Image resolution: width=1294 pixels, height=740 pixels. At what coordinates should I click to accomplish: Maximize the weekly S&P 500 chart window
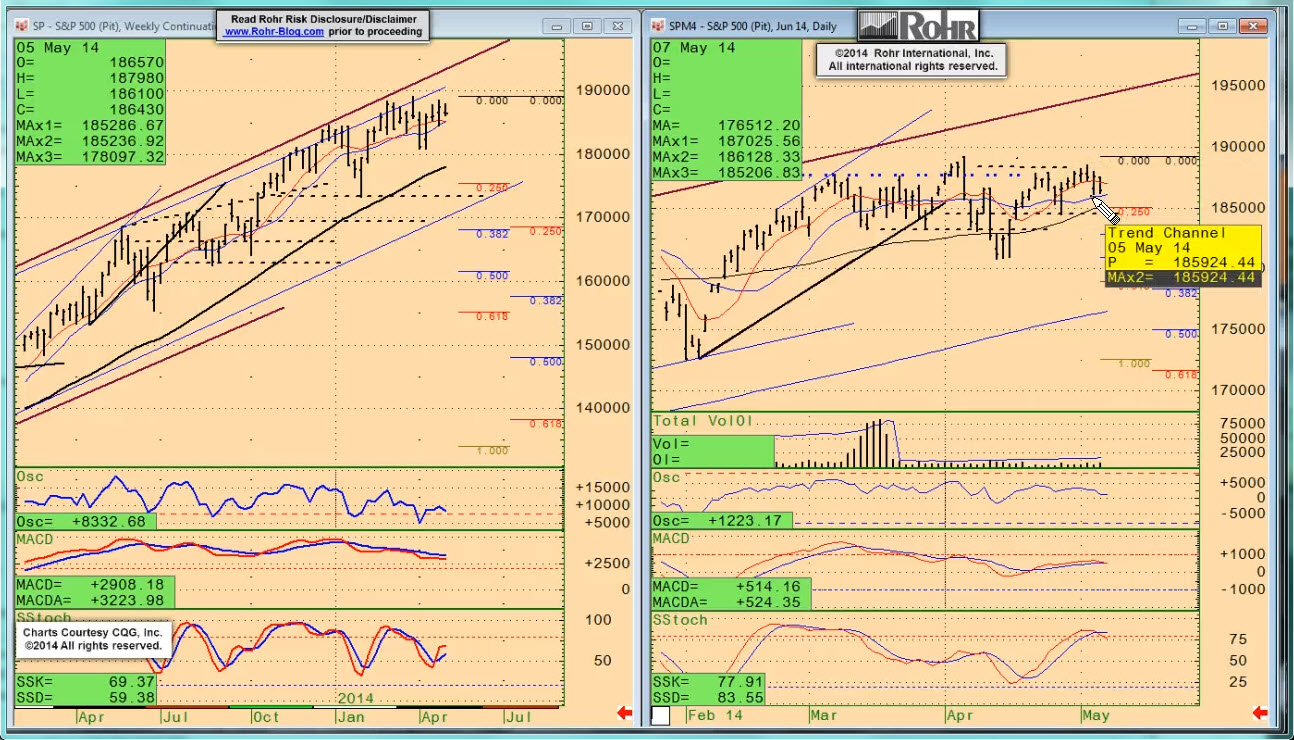587,26
